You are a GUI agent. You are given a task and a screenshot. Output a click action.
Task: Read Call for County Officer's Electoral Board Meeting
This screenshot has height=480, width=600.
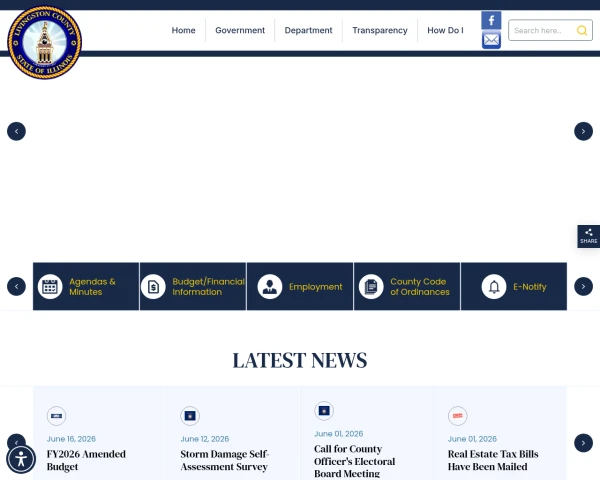pos(354,461)
